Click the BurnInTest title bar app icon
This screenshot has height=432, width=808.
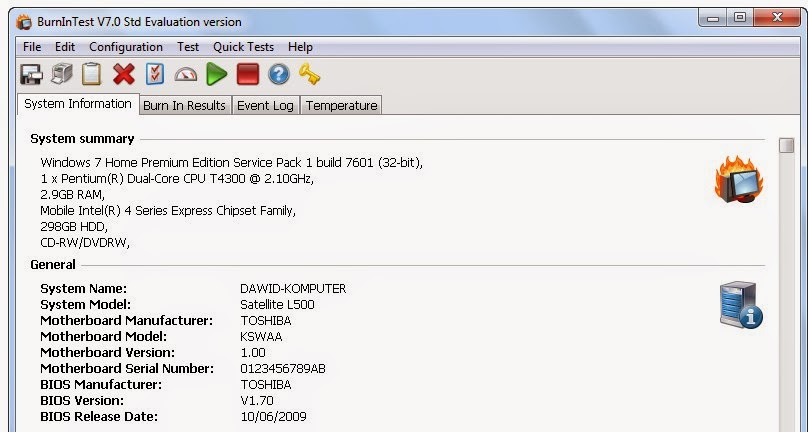pos(24,22)
